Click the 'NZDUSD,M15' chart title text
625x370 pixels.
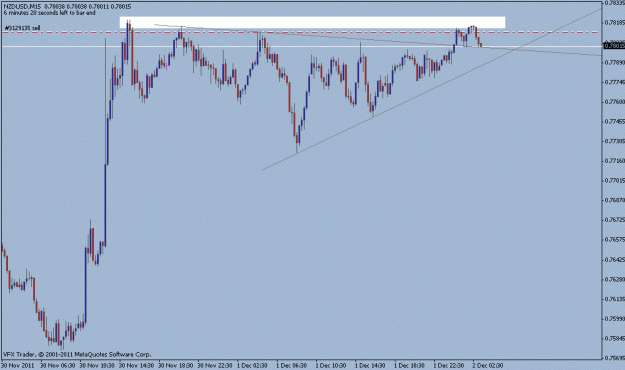coord(22,7)
